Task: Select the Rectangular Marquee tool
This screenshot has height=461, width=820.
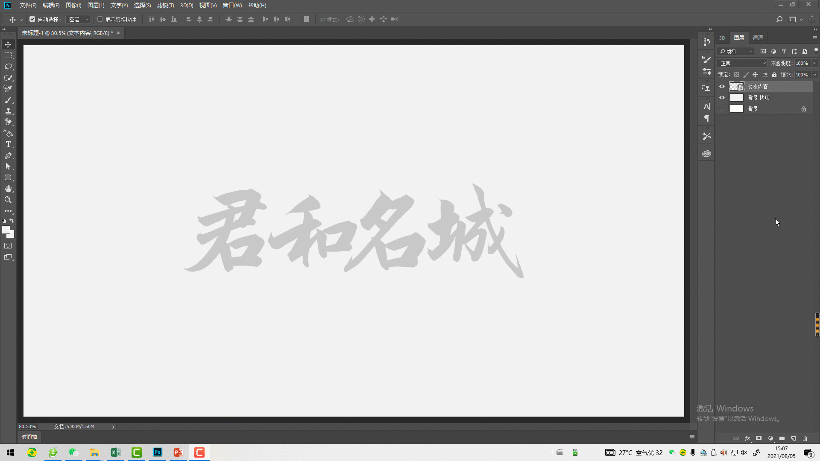Action: click(8, 55)
